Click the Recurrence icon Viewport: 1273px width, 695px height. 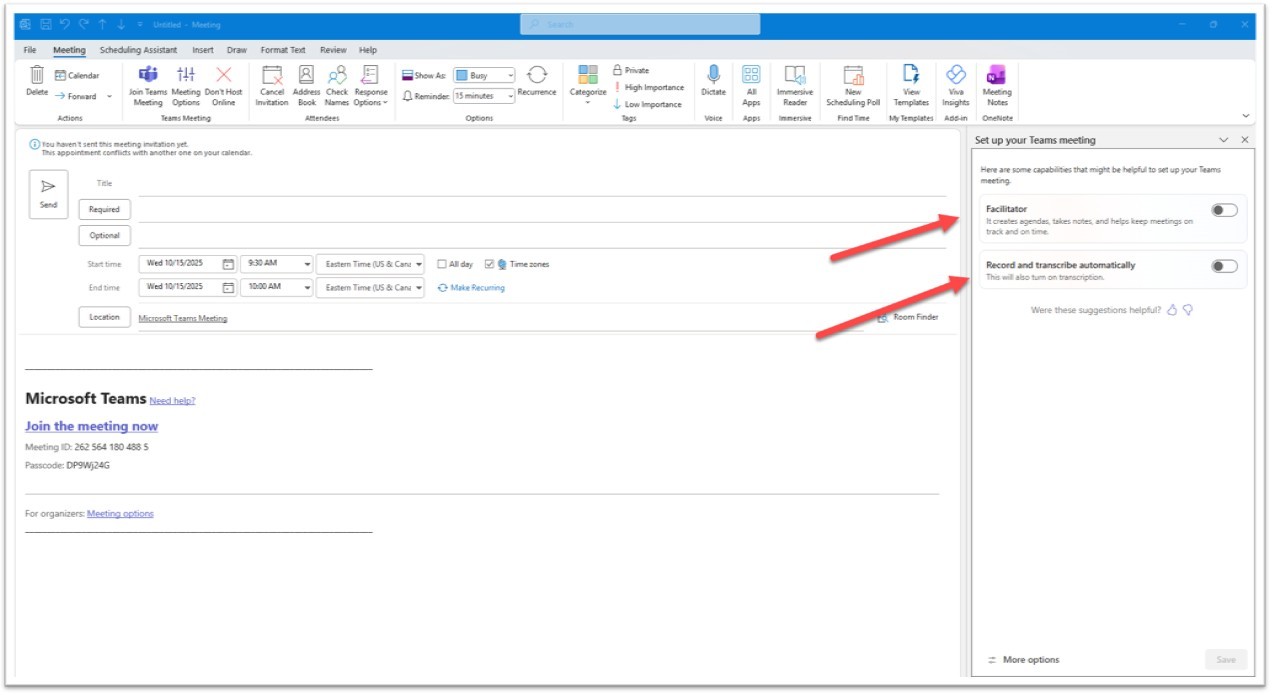(x=537, y=76)
